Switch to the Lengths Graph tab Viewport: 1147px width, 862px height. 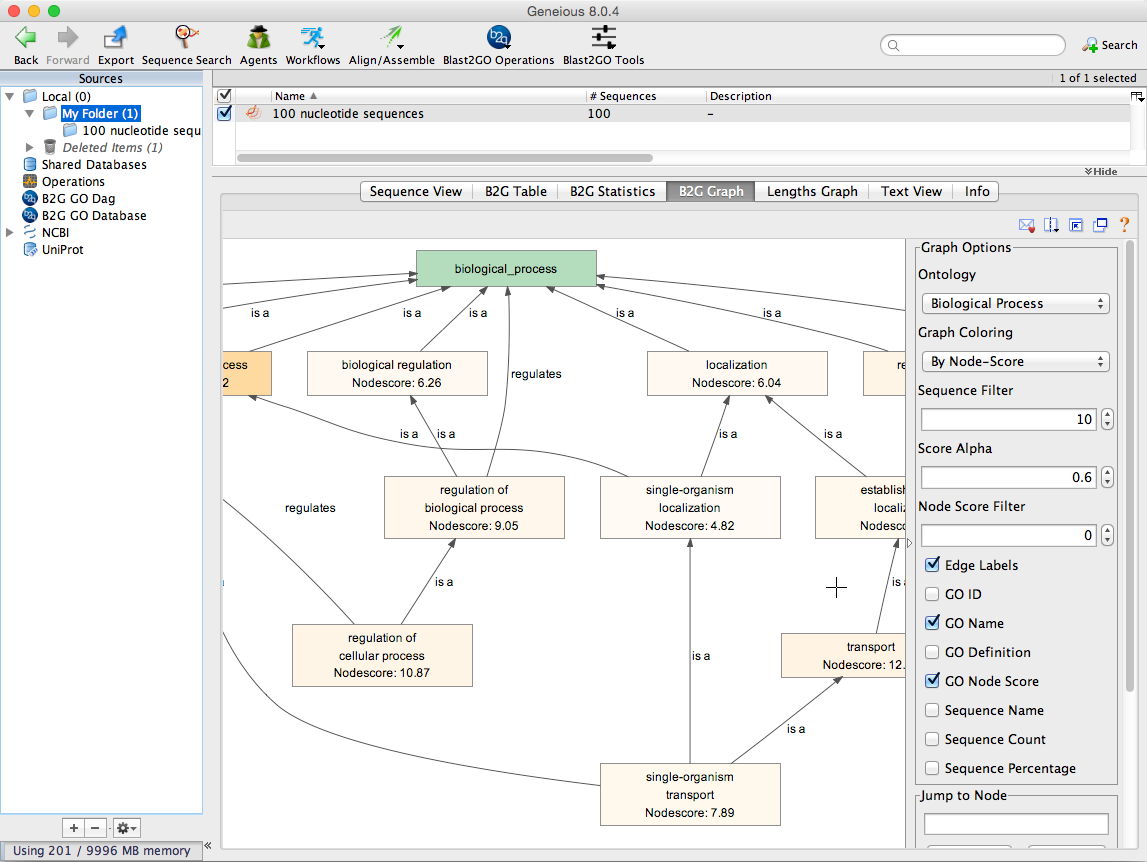pyautogui.click(x=812, y=192)
